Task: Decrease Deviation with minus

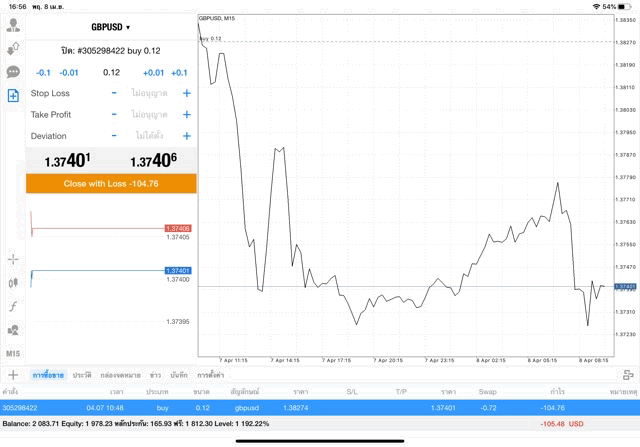Action: [114, 136]
